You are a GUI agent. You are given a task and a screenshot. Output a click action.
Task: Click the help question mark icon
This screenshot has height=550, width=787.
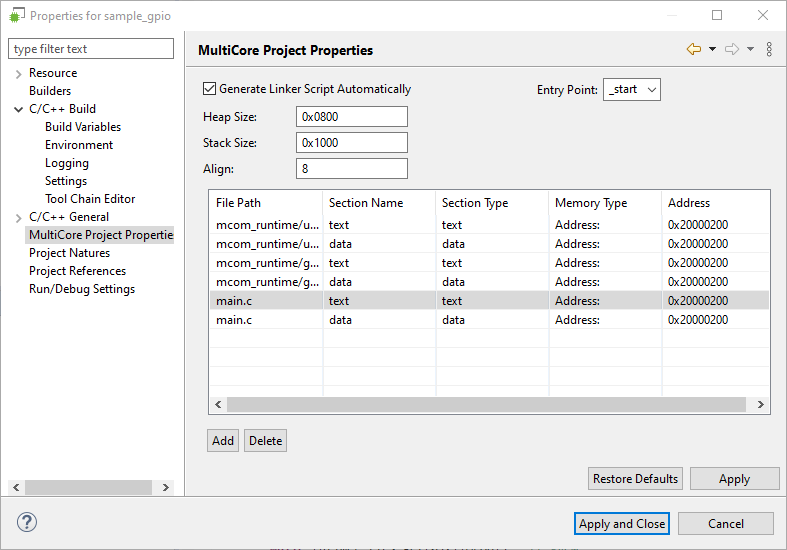(x=27, y=522)
